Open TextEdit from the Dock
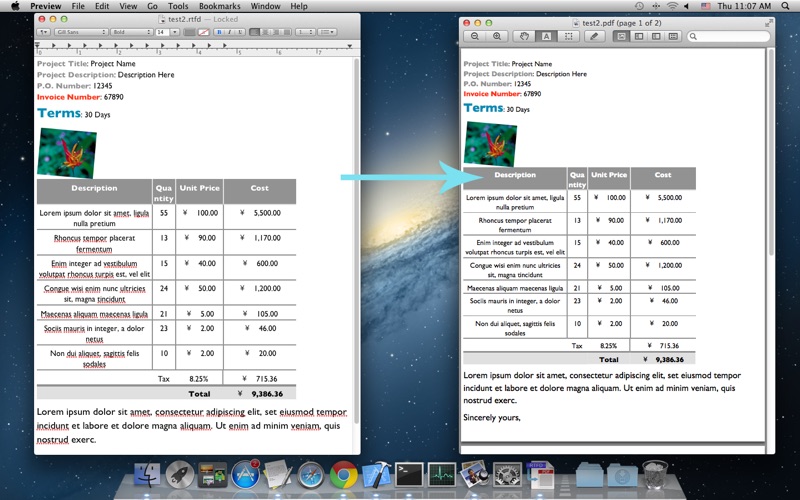Image resolution: width=800 pixels, height=500 pixels. tap(278, 474)
